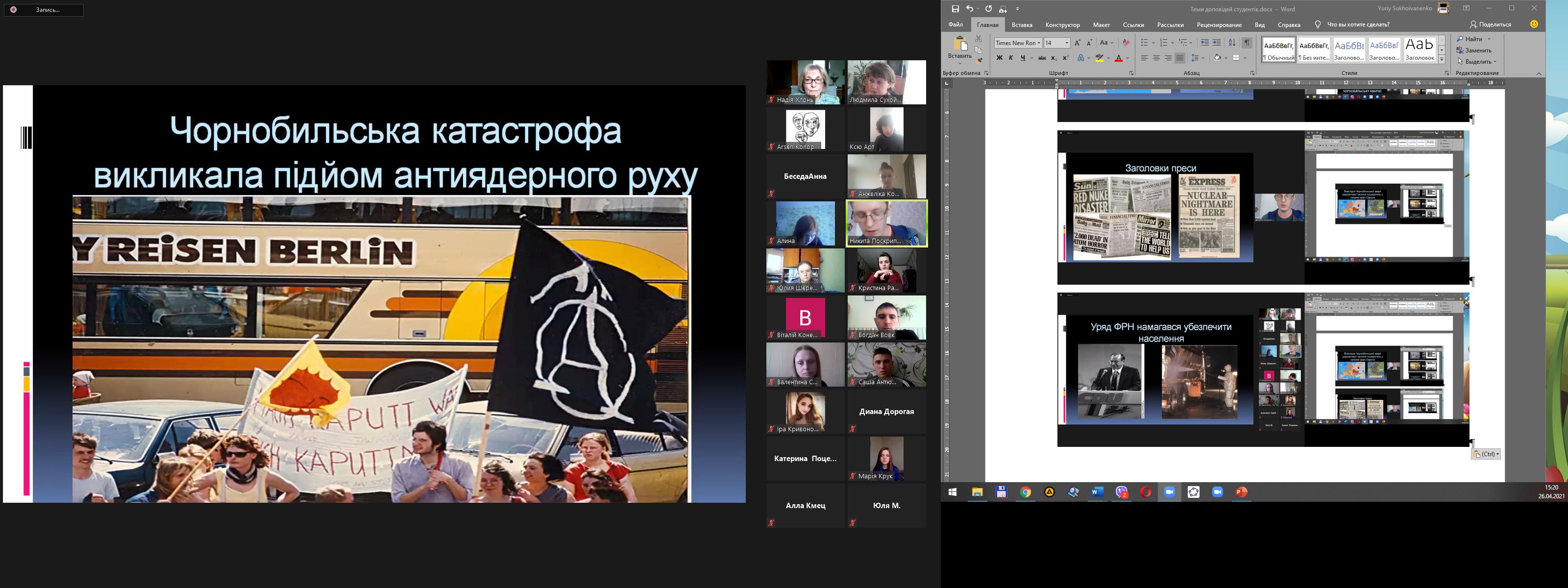Expand the Styles gallery more arrow

1442,59
